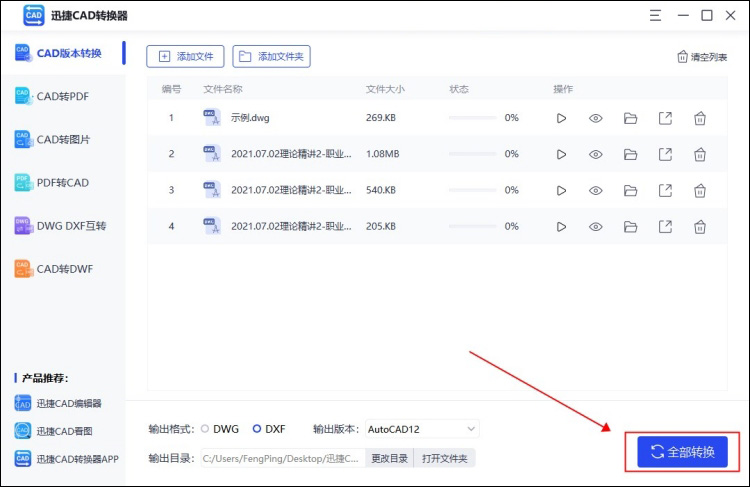Delete the 540.KB file with trash icon

click(700, 191)
